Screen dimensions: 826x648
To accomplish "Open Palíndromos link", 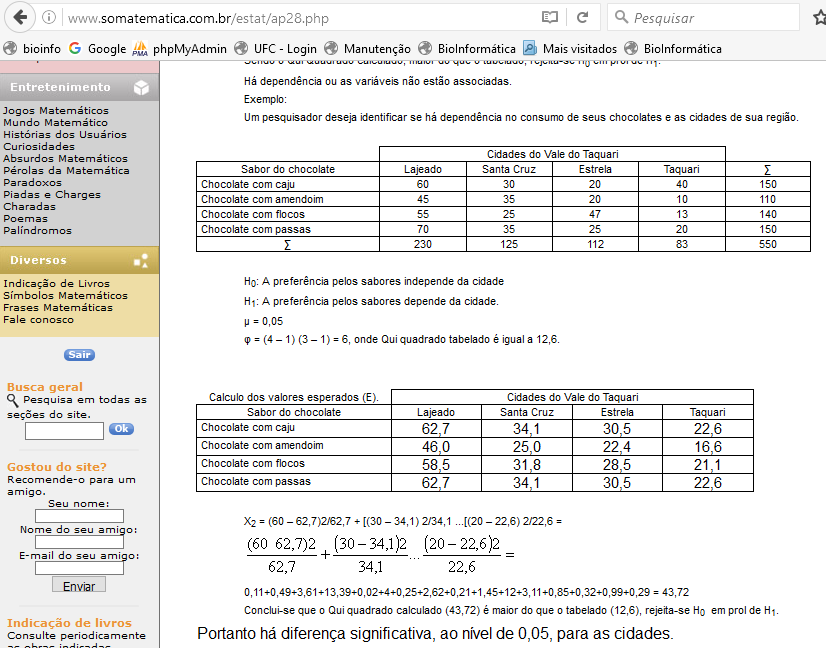I will click(x=37, y=231).
